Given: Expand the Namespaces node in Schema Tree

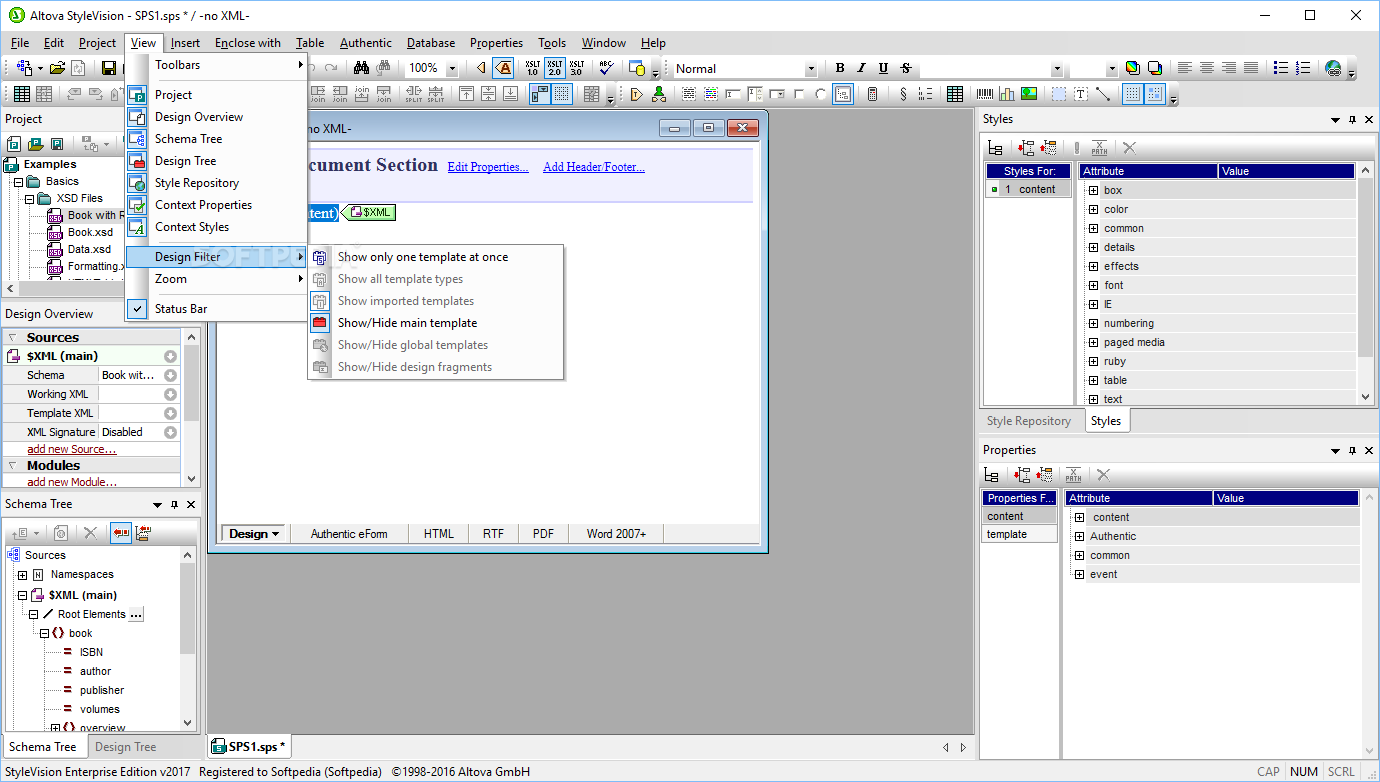Looking at the screenshot, I should click(22, 575).
